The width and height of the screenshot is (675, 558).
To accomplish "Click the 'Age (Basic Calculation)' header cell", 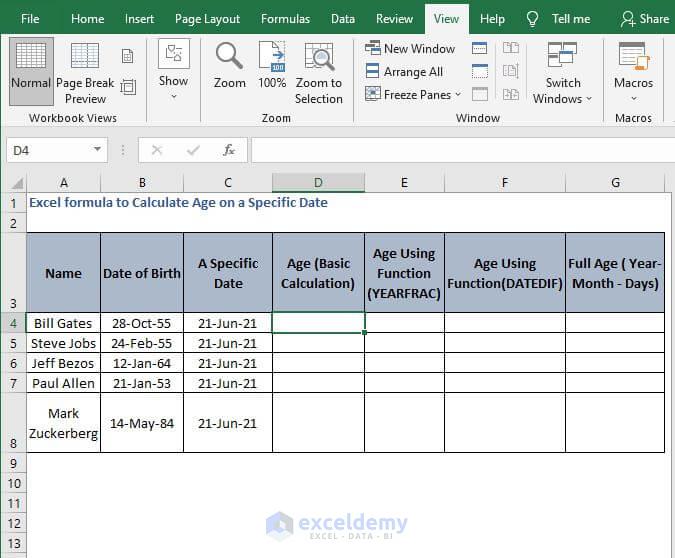I will point(318,273).
